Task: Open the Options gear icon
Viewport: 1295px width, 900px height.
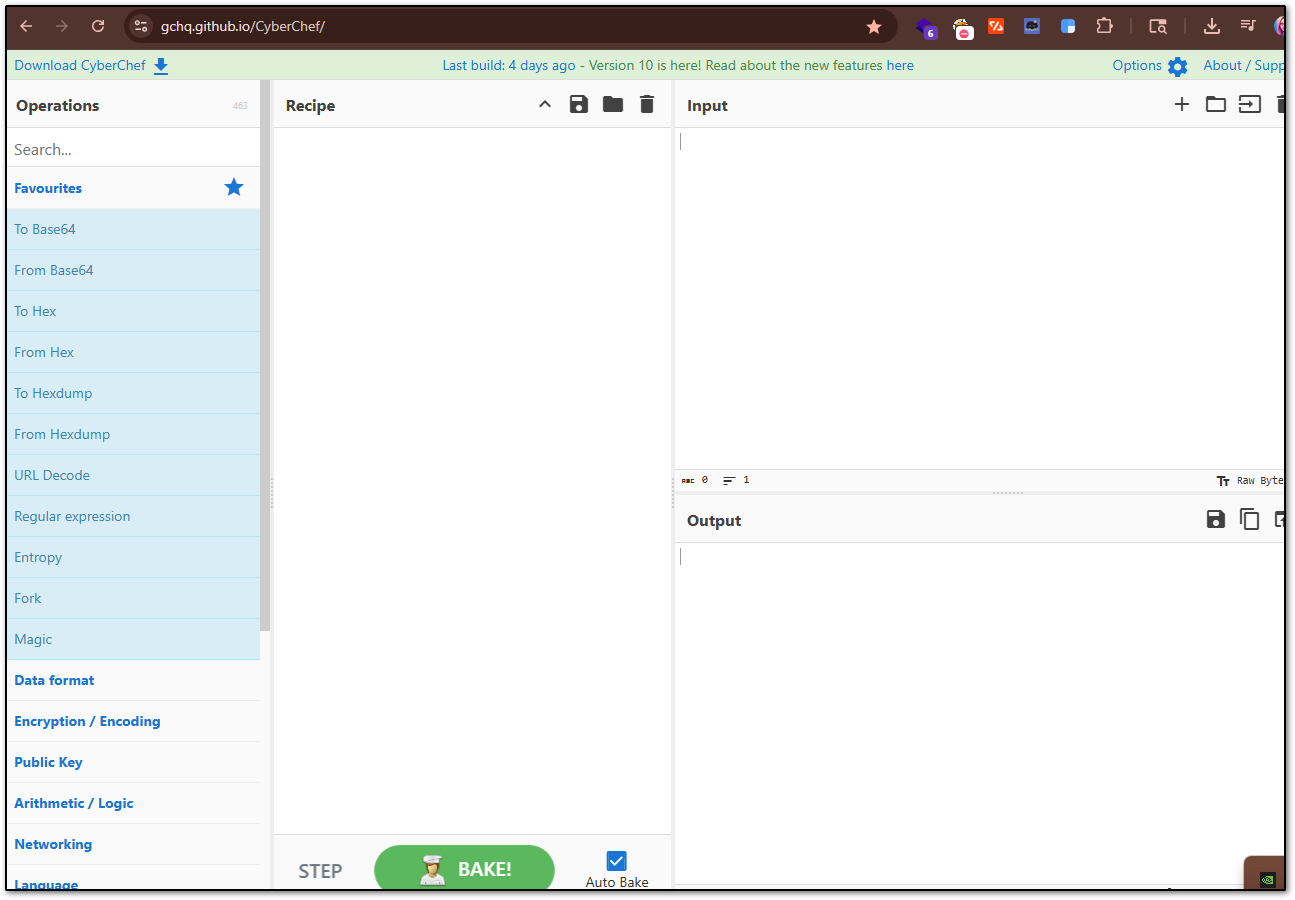Action: point(1178,66)
